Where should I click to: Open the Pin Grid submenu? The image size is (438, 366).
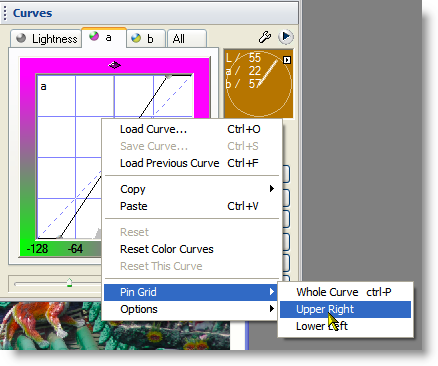190,292
